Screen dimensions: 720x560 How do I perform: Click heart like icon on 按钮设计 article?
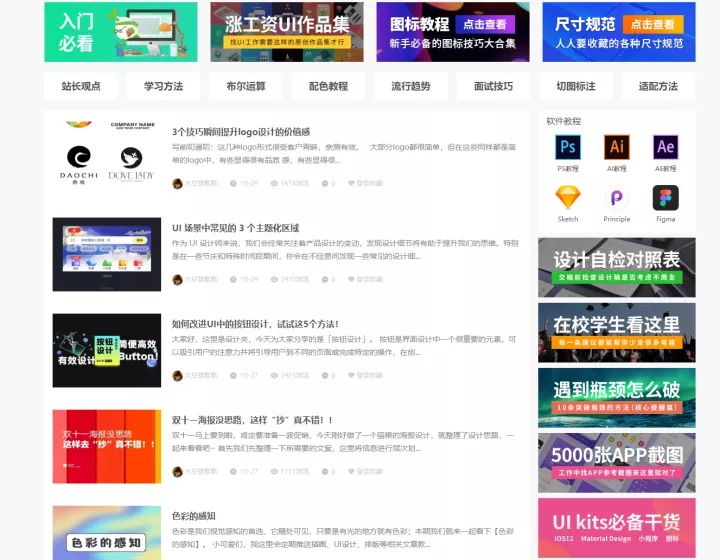pos(351,375)
